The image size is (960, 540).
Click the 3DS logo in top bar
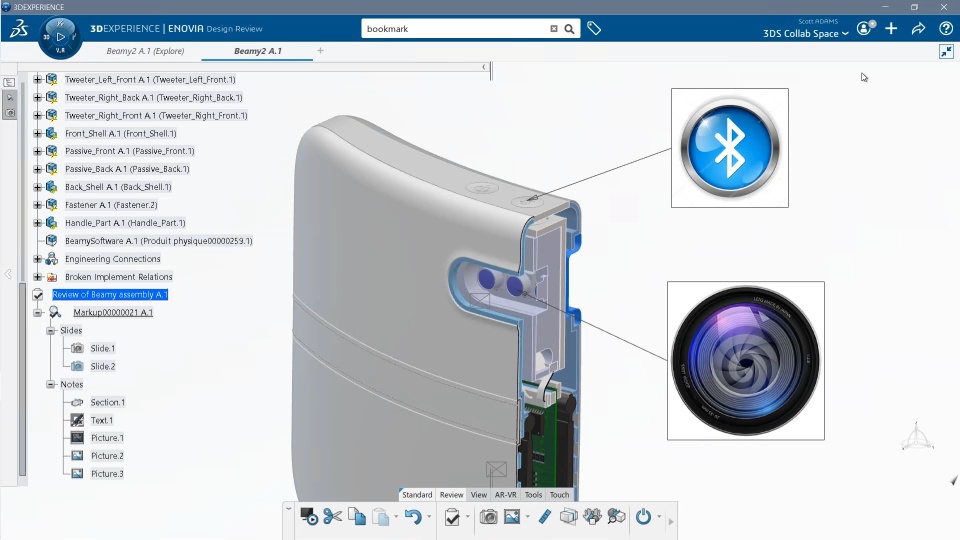coord(19,28)
